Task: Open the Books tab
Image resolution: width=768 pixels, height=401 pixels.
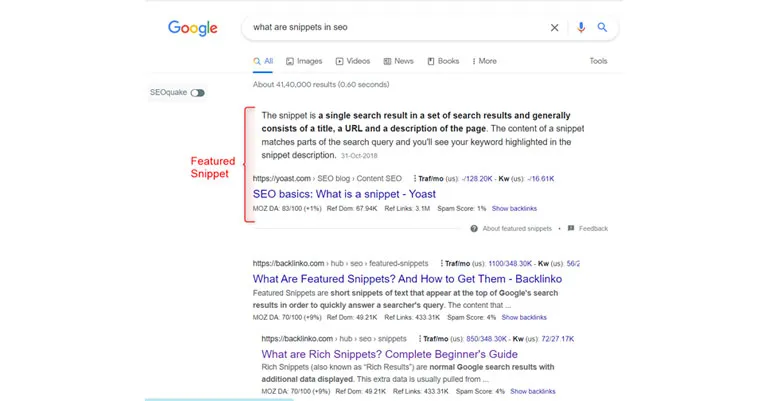Action: [443, 61]
